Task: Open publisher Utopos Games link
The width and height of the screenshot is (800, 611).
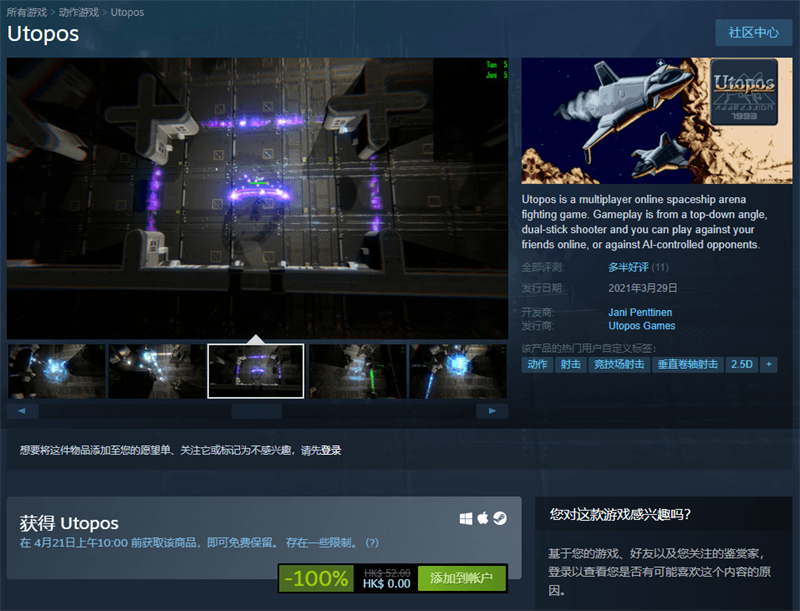Action: [641, 326]
